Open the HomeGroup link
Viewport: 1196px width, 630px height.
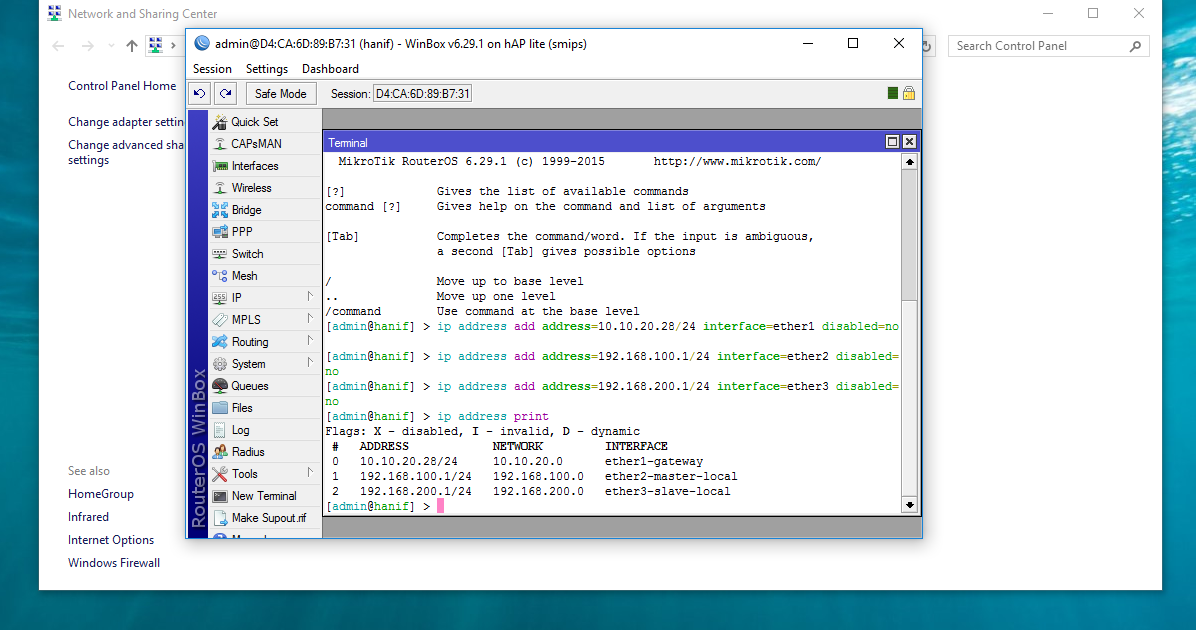coord(101,494)
